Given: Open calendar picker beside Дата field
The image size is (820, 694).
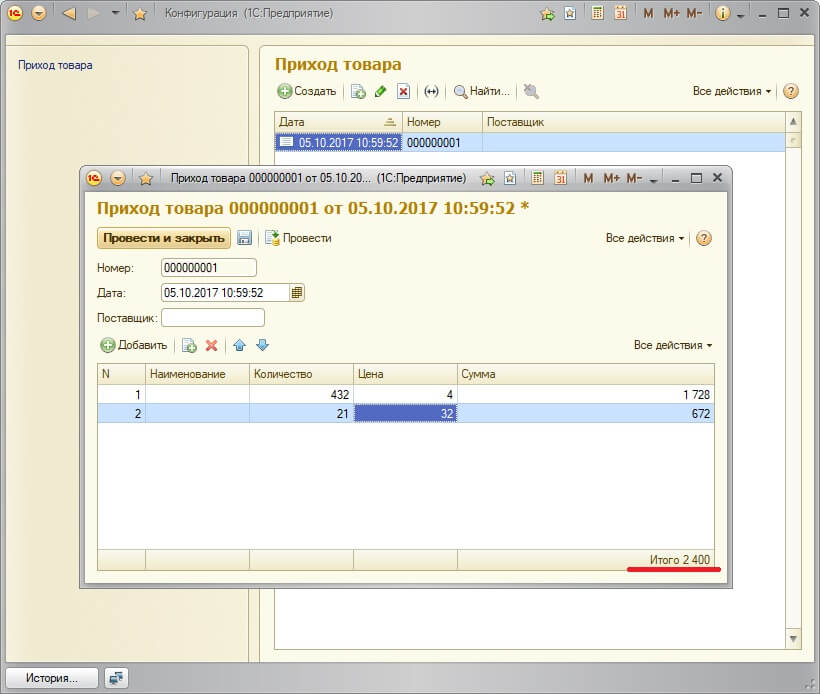Looking at the screenshot, I should pos(297,292).
